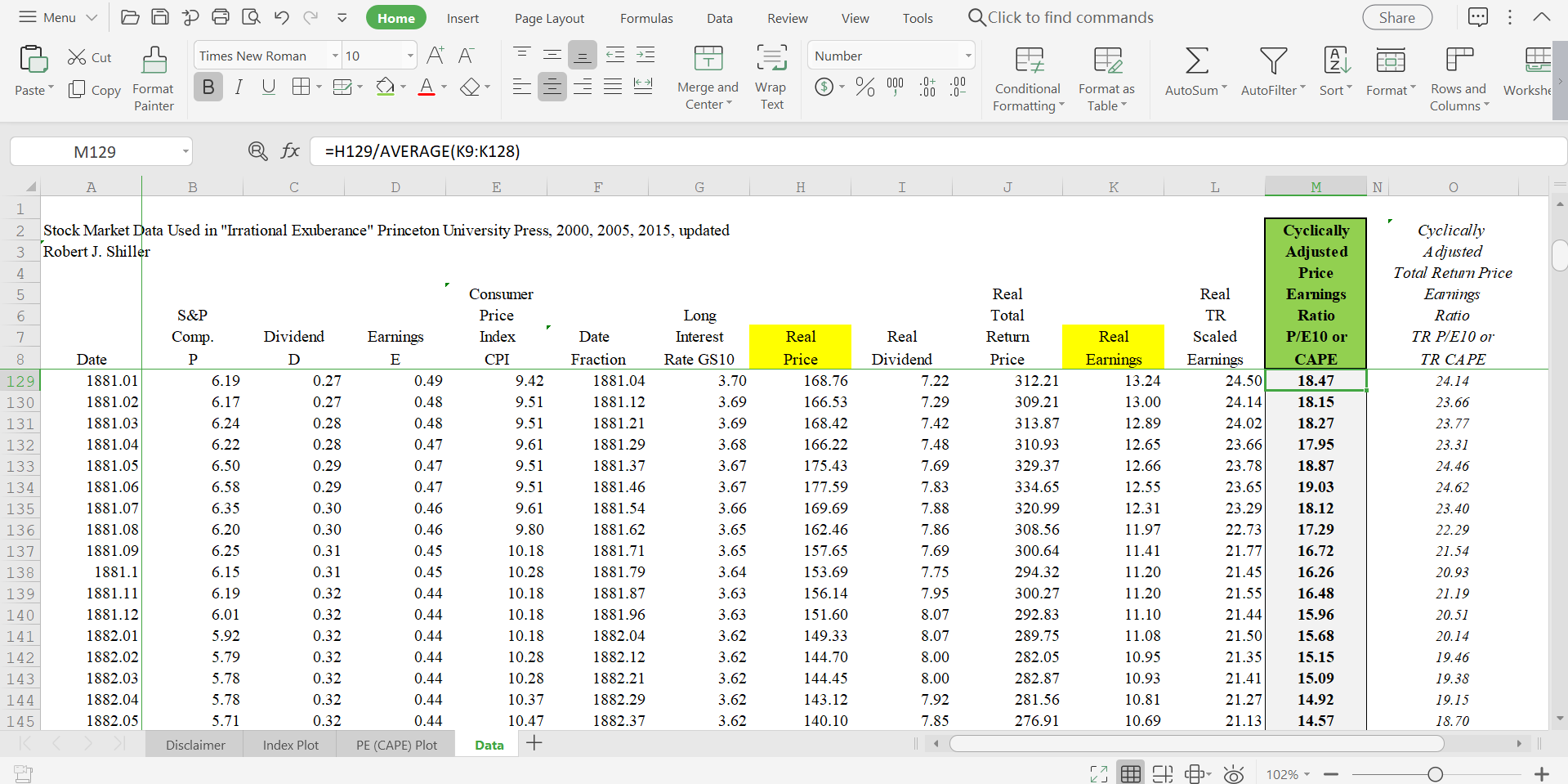Expand the Number format dropdown
The width and height of the screenshot is (1568, 784).
(968, 56)
